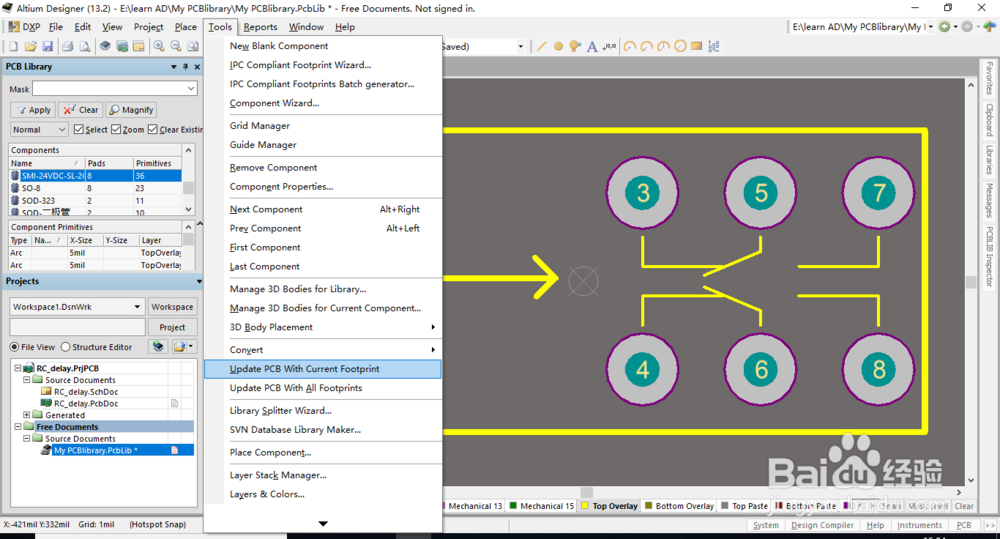
Task: Click the Apply filter button
Action: (33, 110)
